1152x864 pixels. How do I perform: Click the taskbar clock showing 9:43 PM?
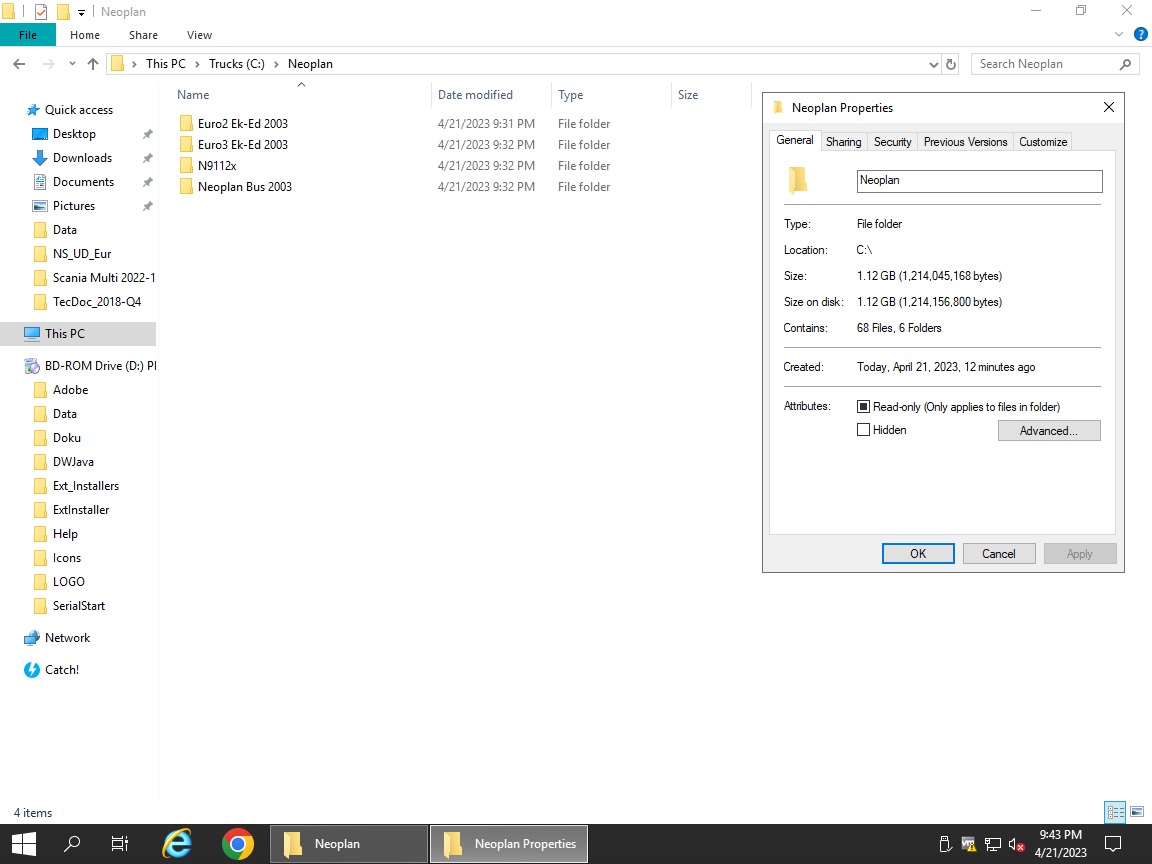coord(1060,844)
